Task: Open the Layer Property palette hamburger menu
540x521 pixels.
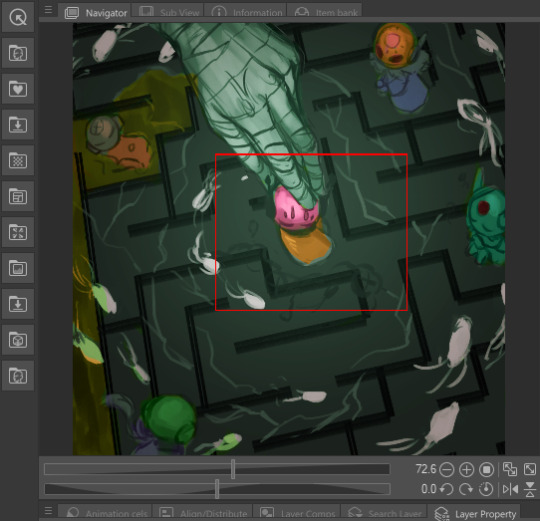Action: point(49,511)
